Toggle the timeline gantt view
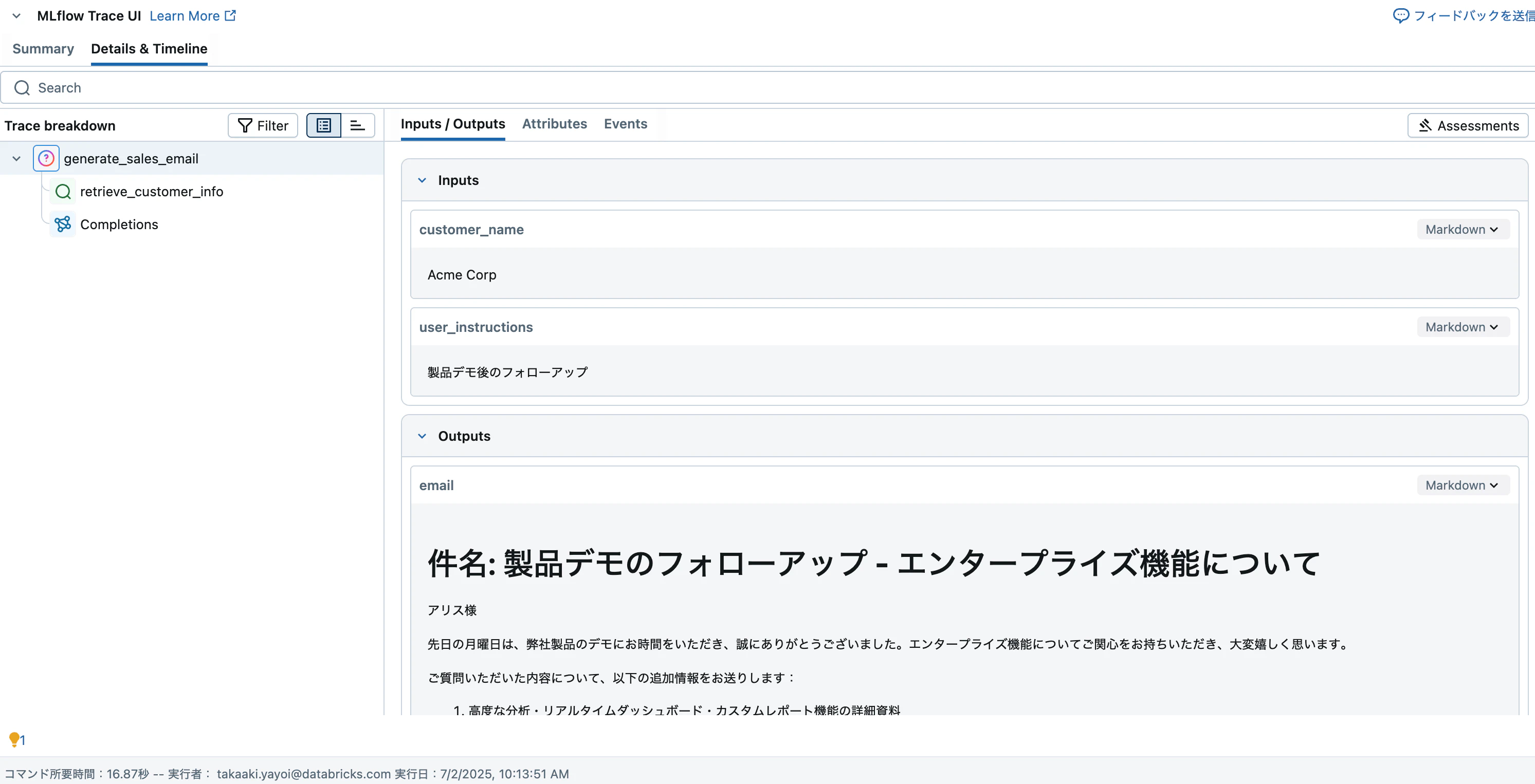Screen dimensions: 1535x784 [357, 126]
